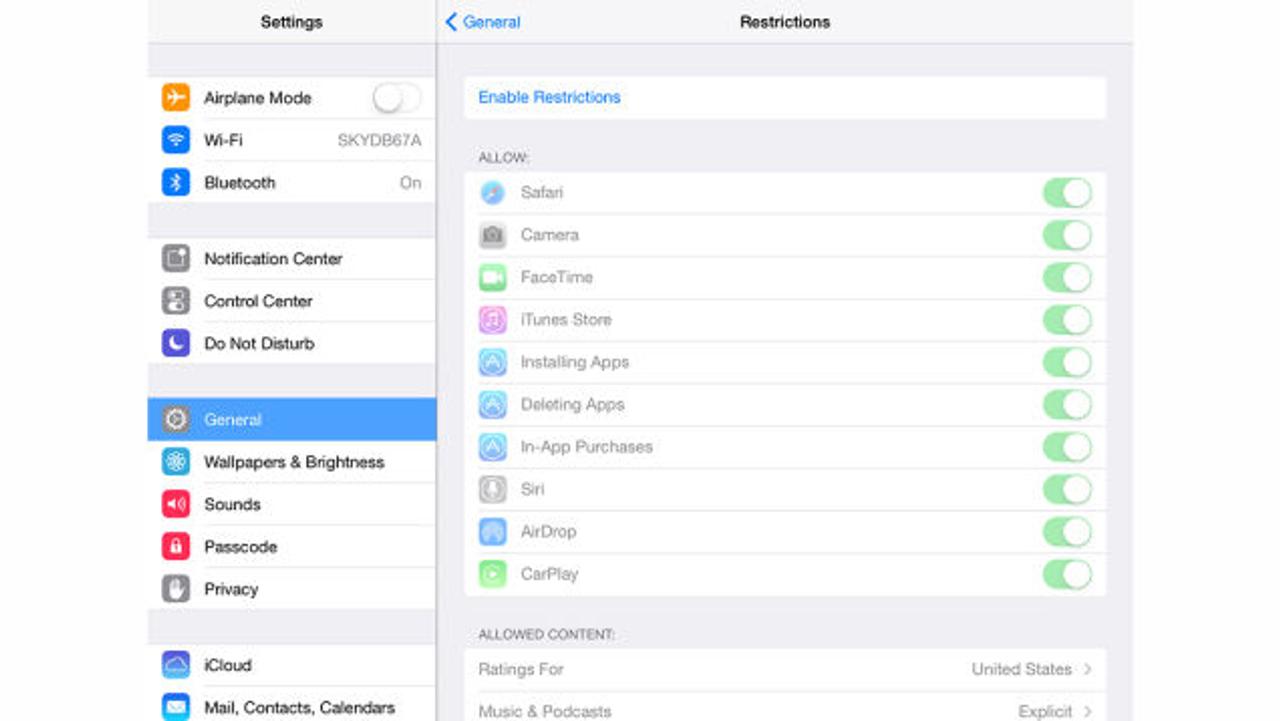Image resolution: width=1280 pixels, height=721 pixels.
Task: Tap the Airplane Mode orange icon
Action: click(x=176, y=97)
